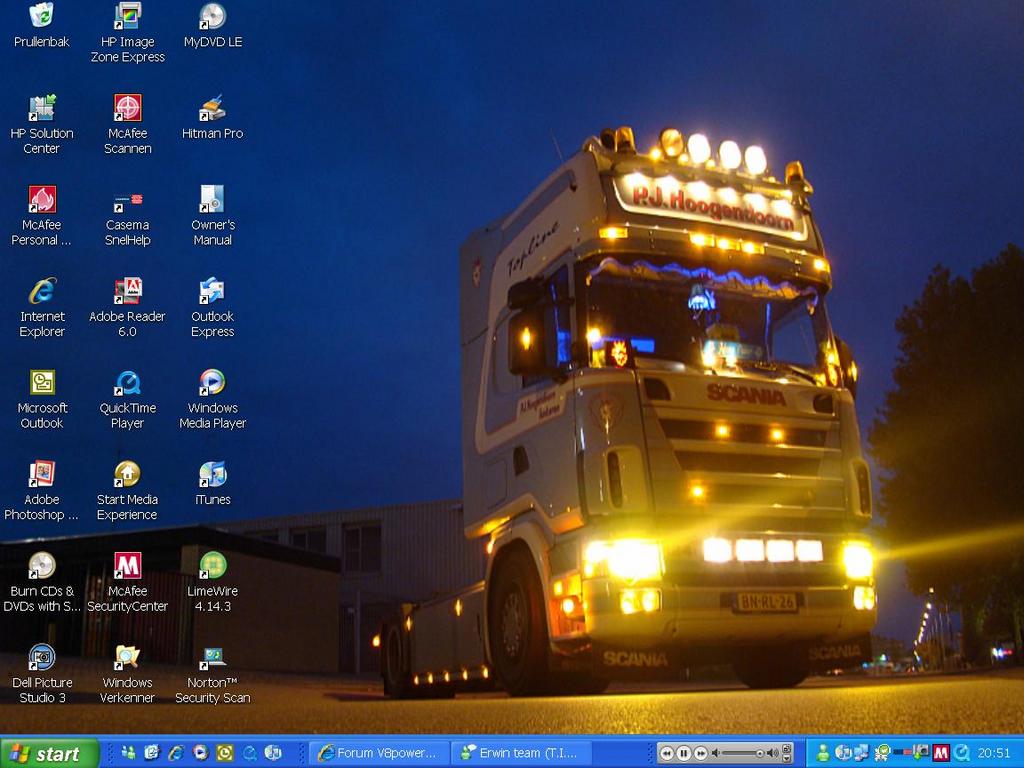Image resolution: width=1024 pixels, height=768 pixels.
Task: Open McAfee SecurityCenter desktop icon
Action: [127, 581]
